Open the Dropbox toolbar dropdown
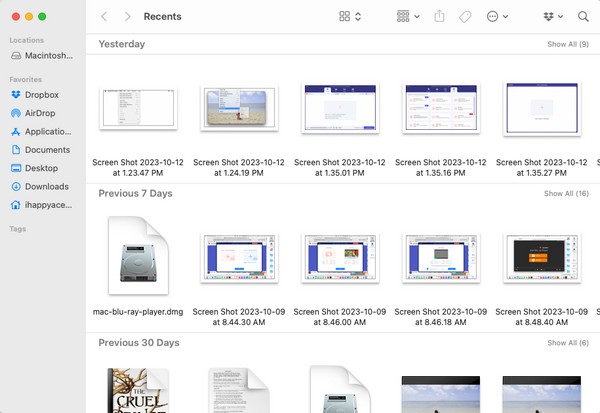600x413 pixels. (552, 17)
